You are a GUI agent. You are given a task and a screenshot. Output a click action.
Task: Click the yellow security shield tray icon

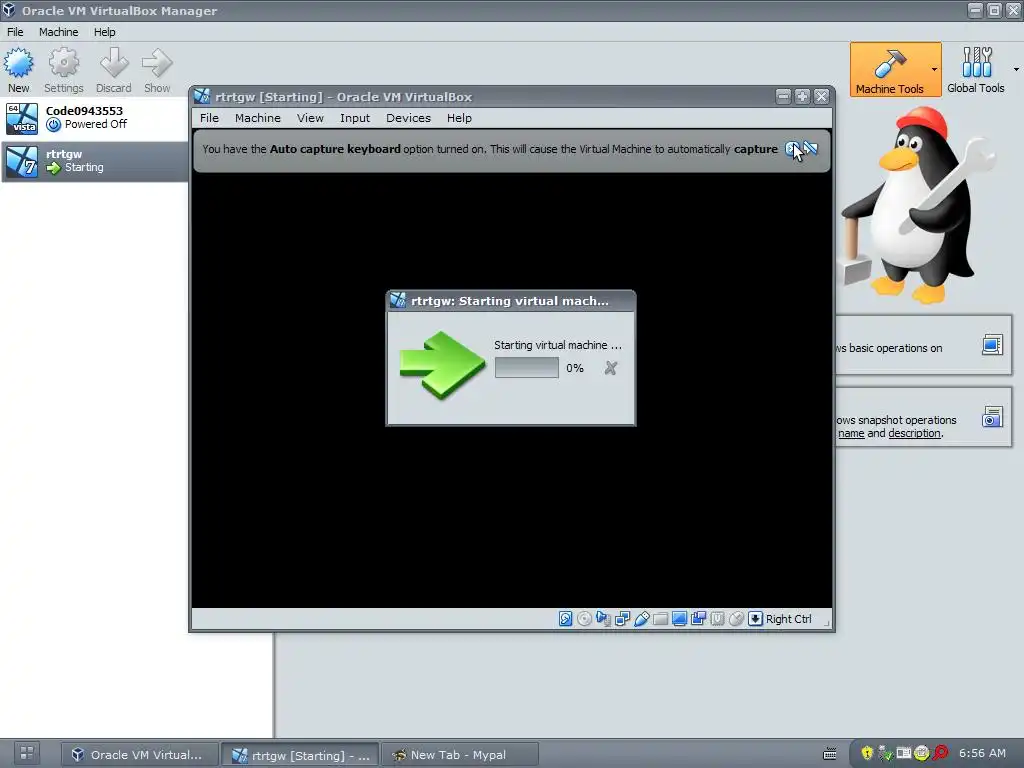coord(867,753)
